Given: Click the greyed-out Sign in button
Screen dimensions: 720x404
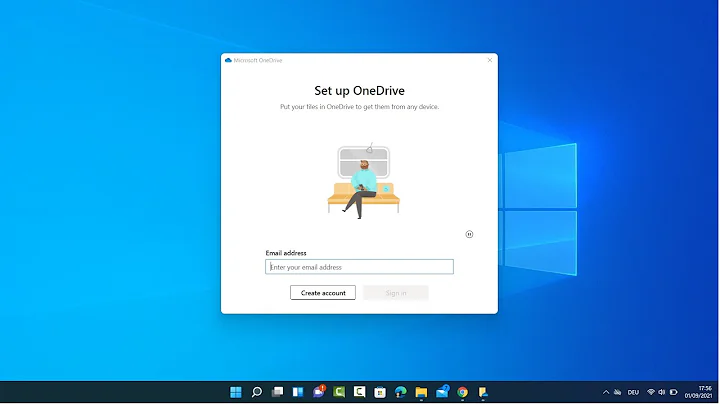Looking at the screenshot, I should (395, 293).
